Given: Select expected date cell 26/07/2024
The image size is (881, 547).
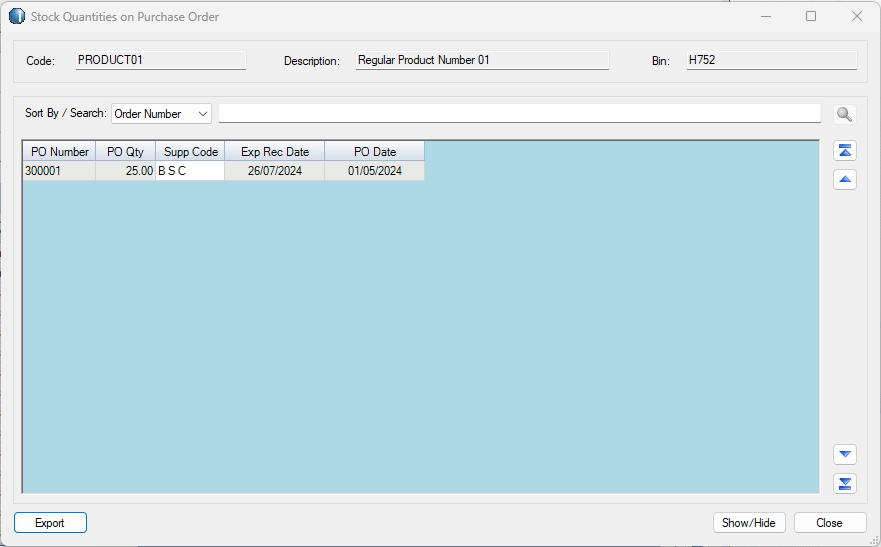Looking at the screenshot, I should (275, 171).
